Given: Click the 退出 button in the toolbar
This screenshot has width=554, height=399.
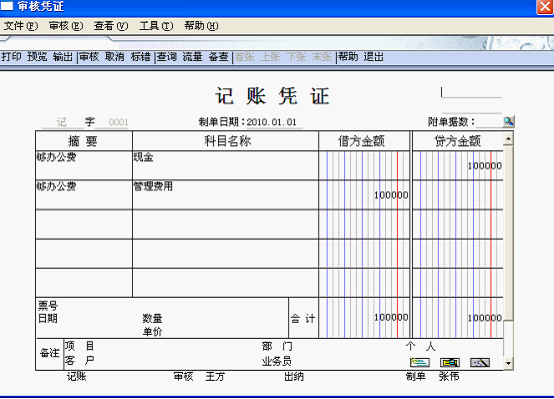Looking at the screenshot, I should point(373,57).
